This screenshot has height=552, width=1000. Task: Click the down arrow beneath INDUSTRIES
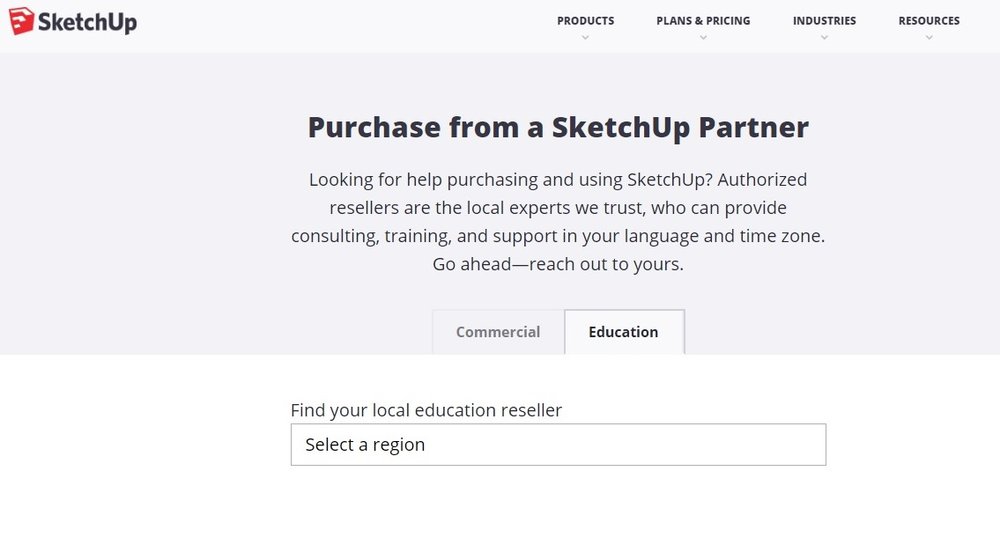tap(824, 38)
